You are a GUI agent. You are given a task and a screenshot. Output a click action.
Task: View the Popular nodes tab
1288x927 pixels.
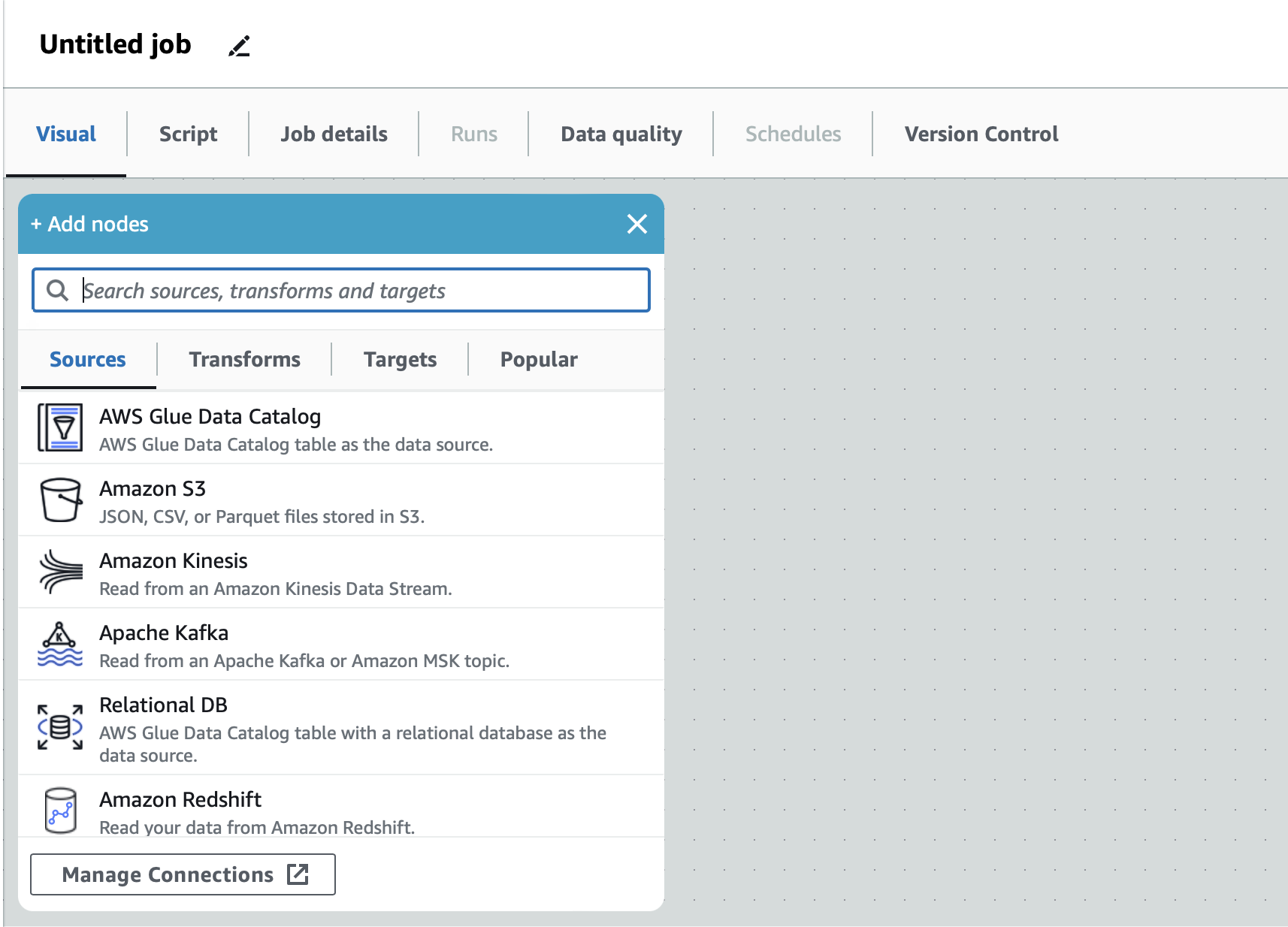tap(539, 359)
